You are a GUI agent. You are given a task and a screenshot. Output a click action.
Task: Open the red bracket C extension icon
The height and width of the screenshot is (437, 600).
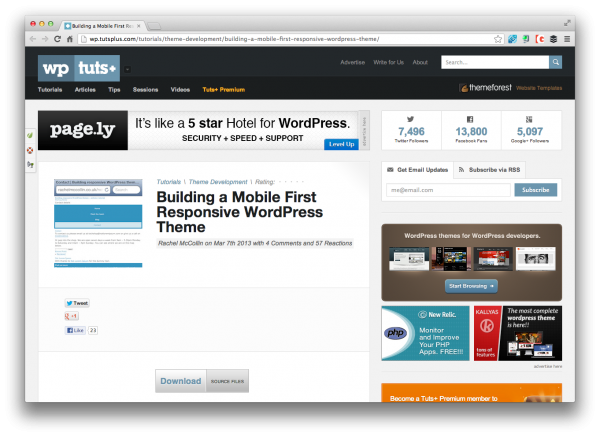click(x=540, y=39)
